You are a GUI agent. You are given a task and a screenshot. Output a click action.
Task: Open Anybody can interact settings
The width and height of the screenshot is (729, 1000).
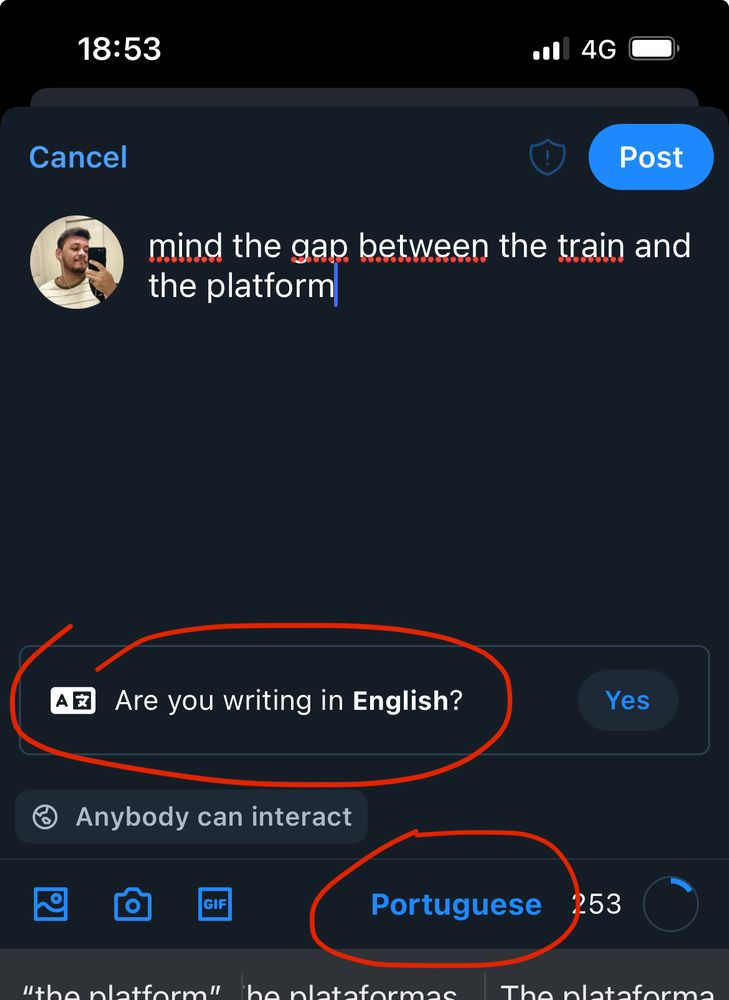pos(191,817)
